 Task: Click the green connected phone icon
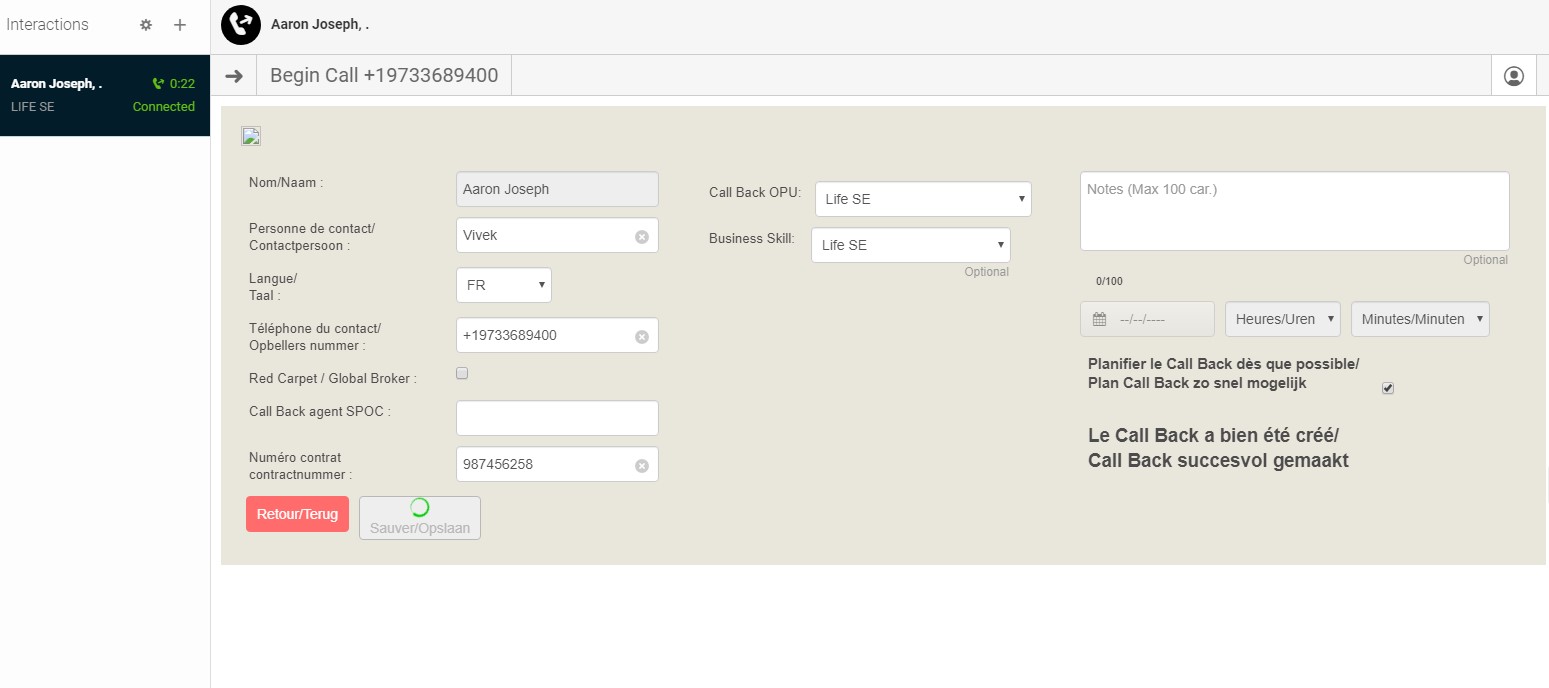pyautogui.click(x=157, y=84)
